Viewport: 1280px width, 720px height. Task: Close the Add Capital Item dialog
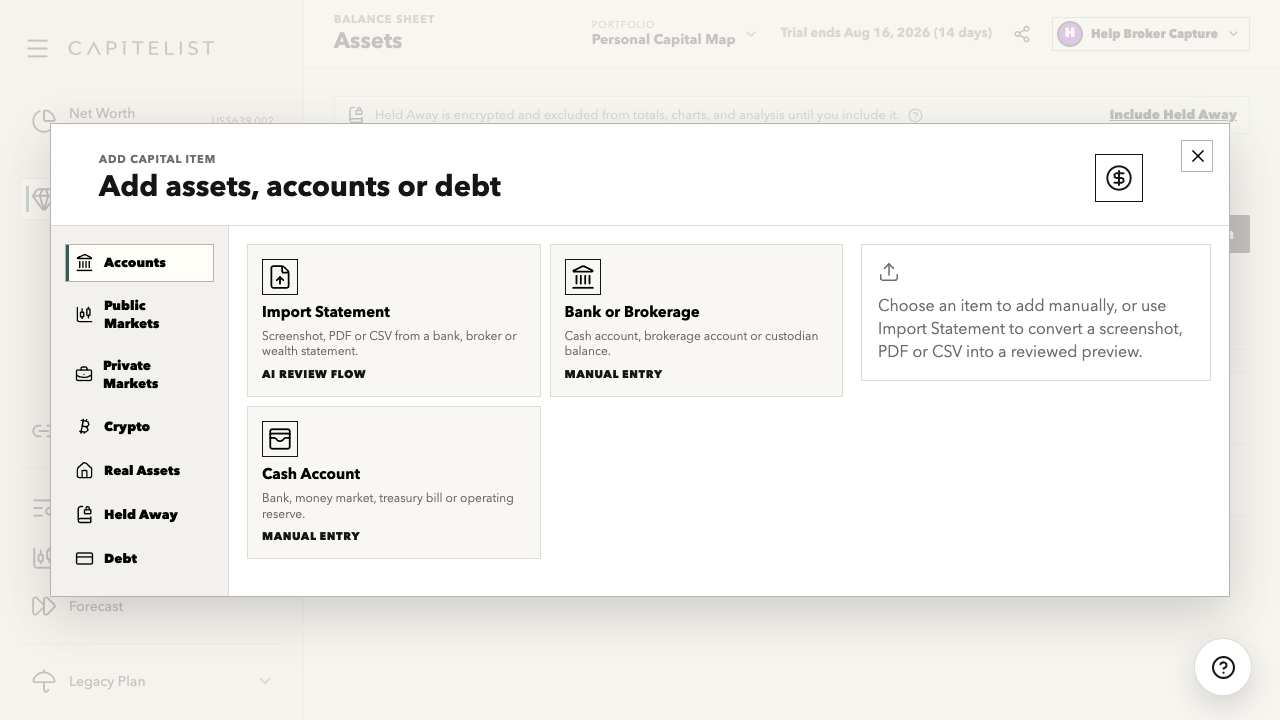tap(1197, 156)
